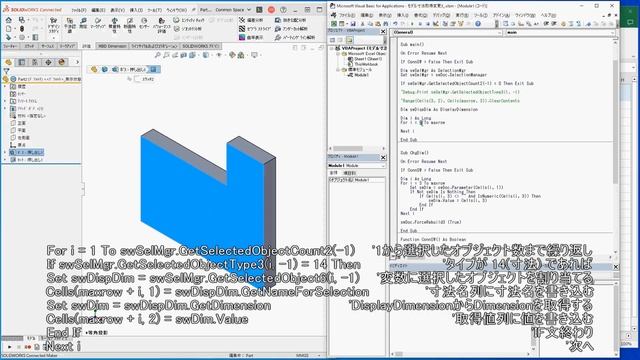Open the DisplayManager tab icon

(62, 62)
